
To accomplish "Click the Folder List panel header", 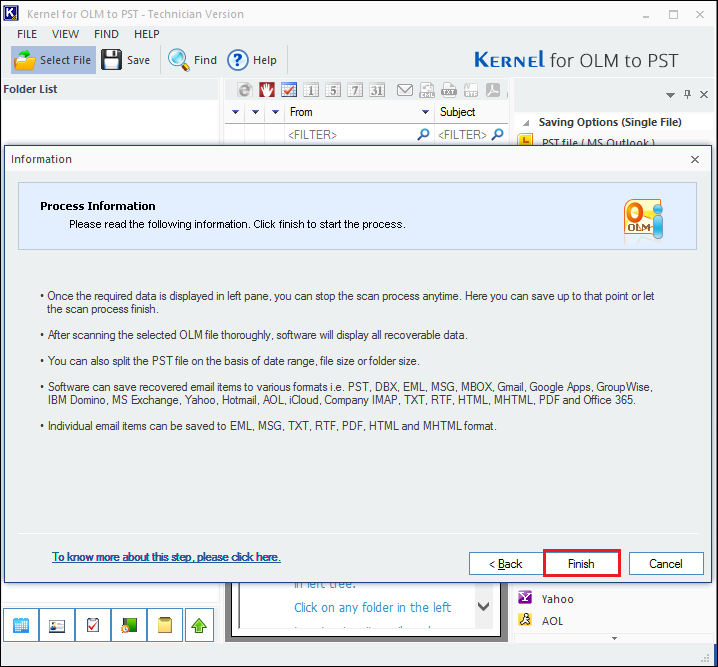I will click(x=110, y=89).
